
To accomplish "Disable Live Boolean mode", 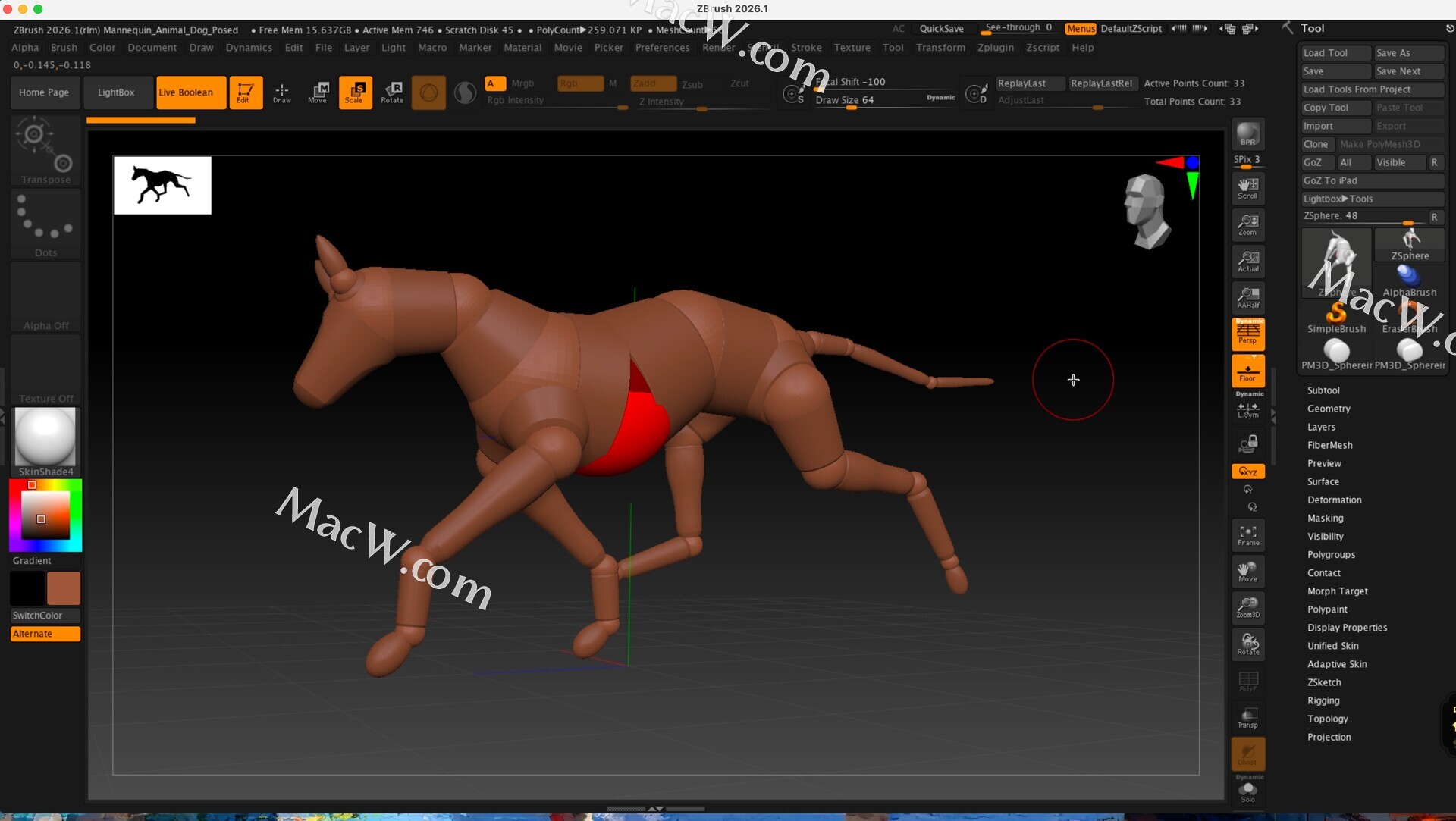I will [x=190, y=92].
